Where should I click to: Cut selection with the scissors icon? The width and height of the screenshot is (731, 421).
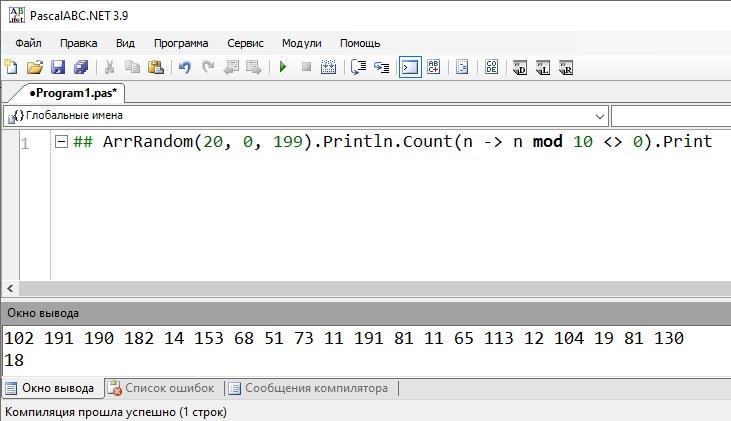110,67
